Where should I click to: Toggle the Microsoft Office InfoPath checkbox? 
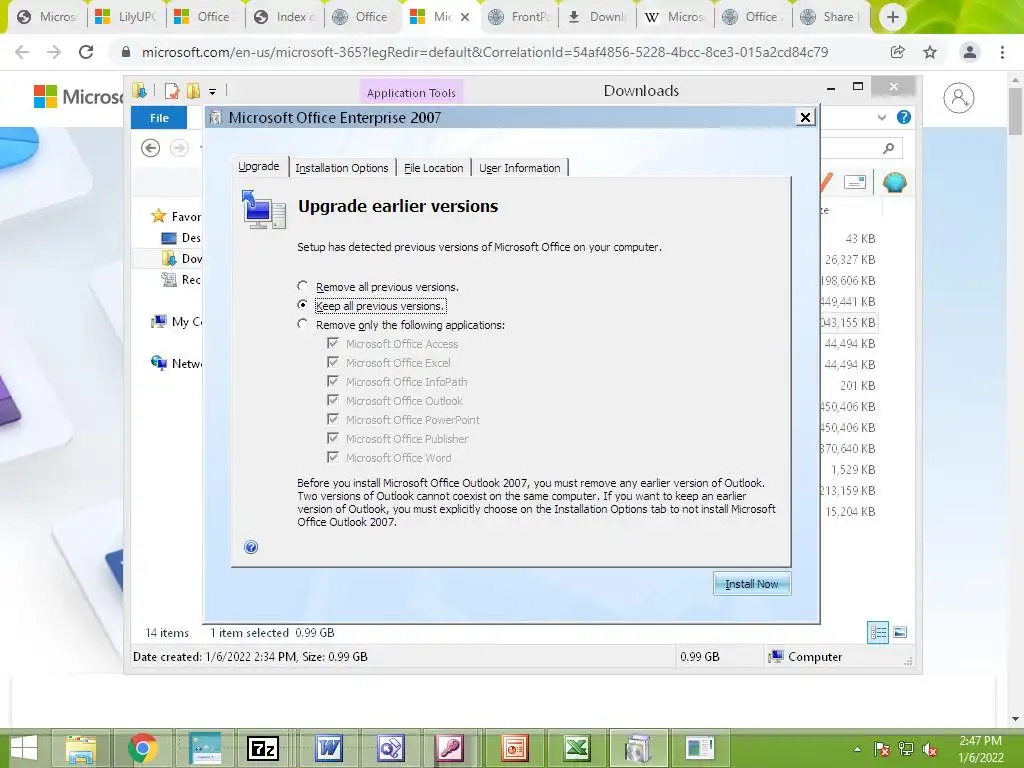click(x=333, y=381)
